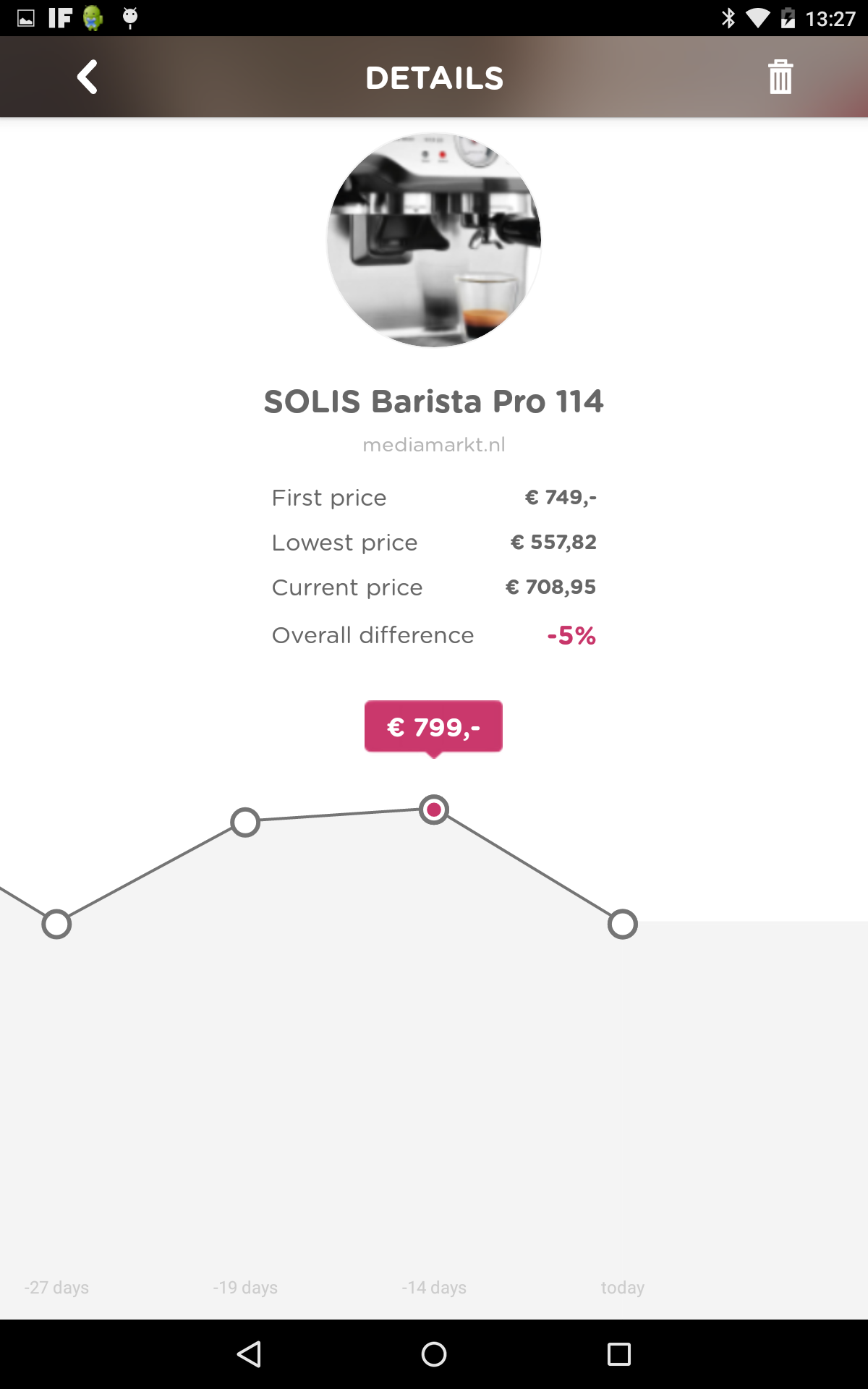Tap the -5% overall difference value
The height and width of the screenshot is (1389, 868).
571,635
